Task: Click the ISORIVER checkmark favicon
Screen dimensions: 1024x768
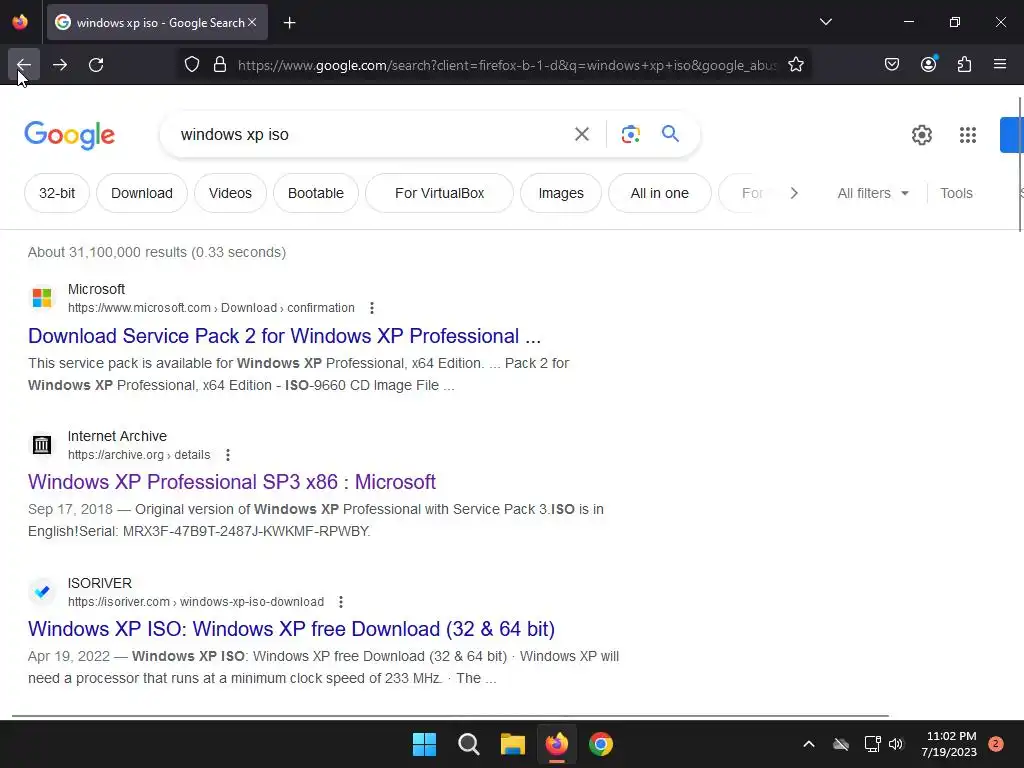Action: [42, 592]
